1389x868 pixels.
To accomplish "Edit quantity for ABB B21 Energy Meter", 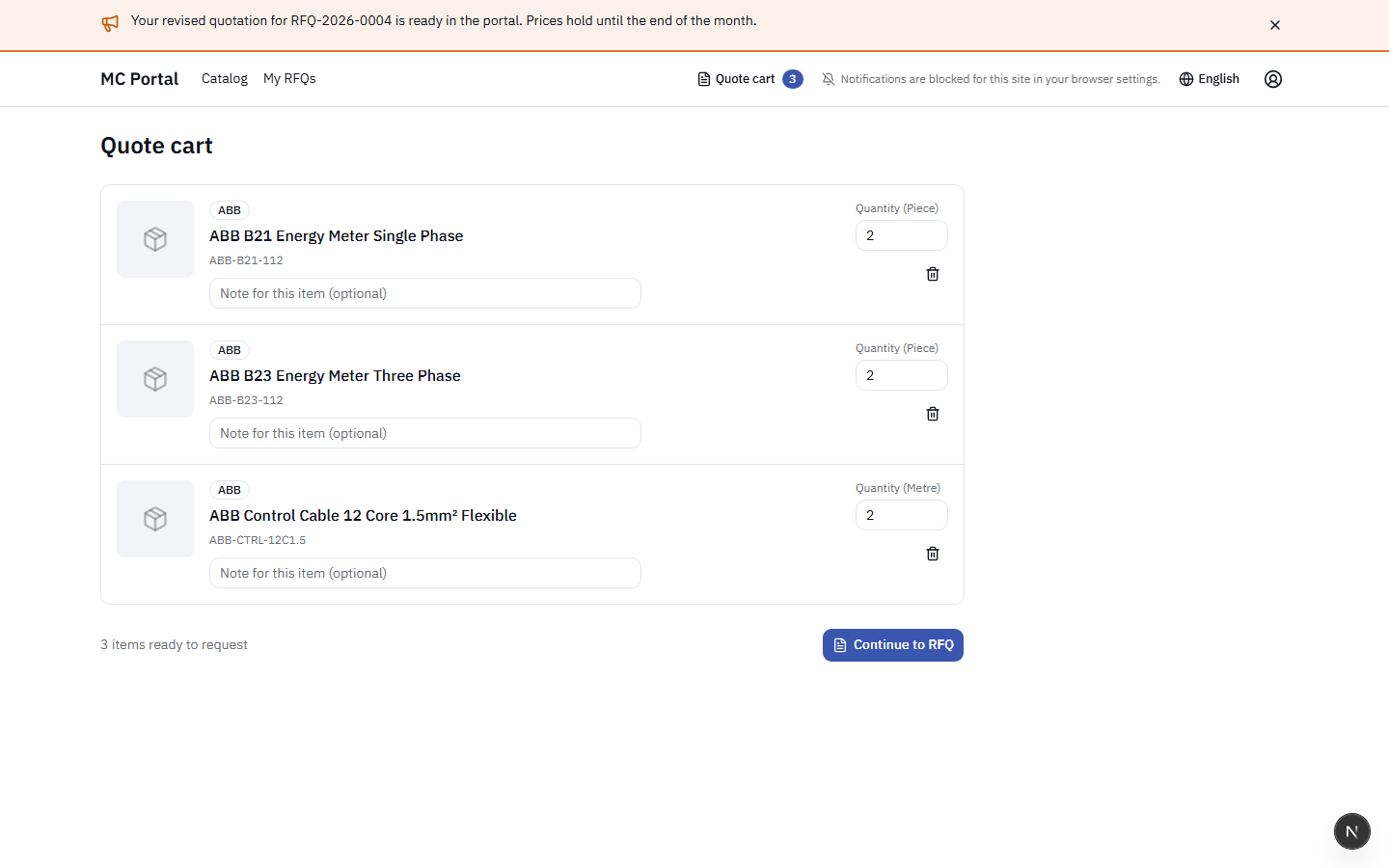I will click(x=902, y=235).
